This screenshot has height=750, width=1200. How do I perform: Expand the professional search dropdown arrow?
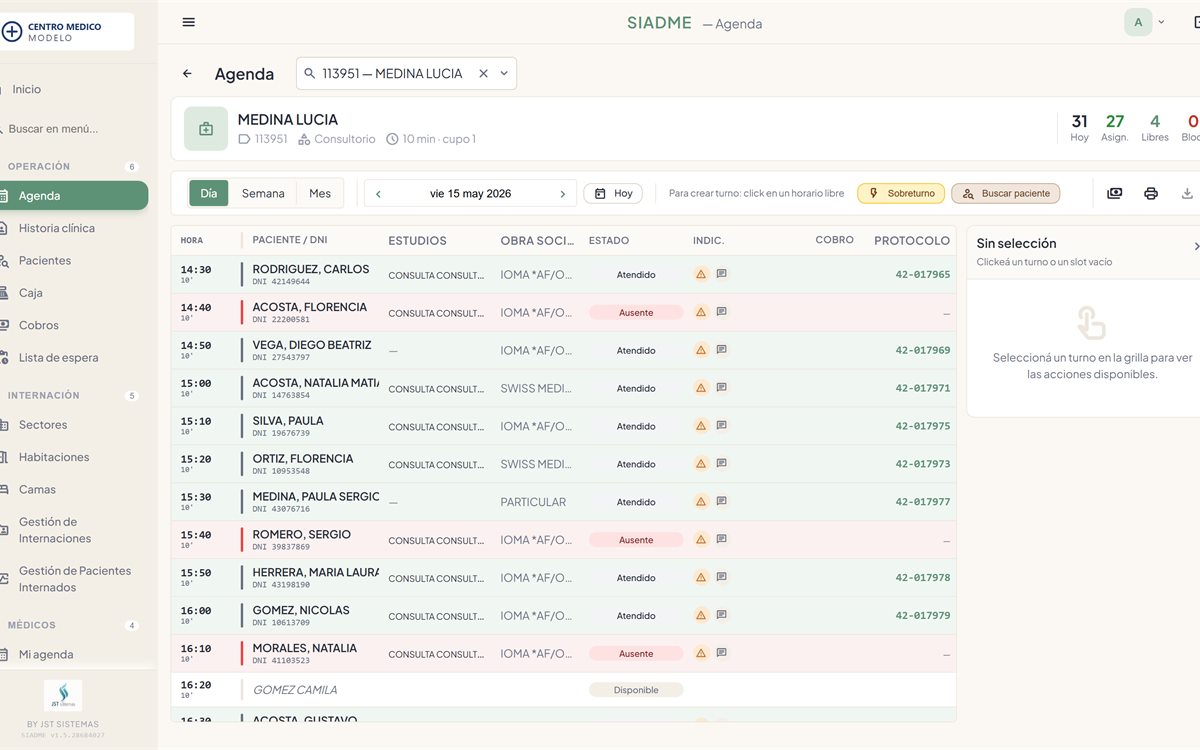click(504, 74)
